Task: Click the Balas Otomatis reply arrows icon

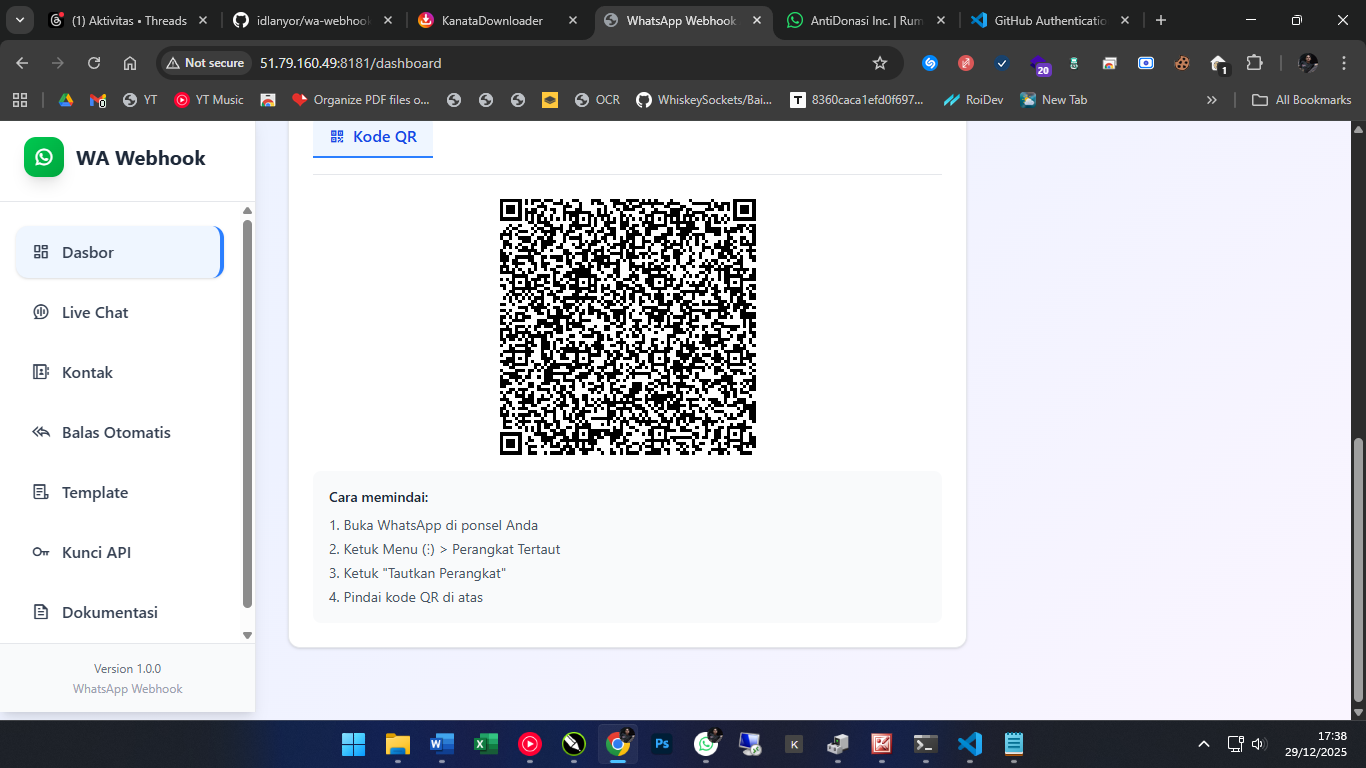Action: click(41, 432)
